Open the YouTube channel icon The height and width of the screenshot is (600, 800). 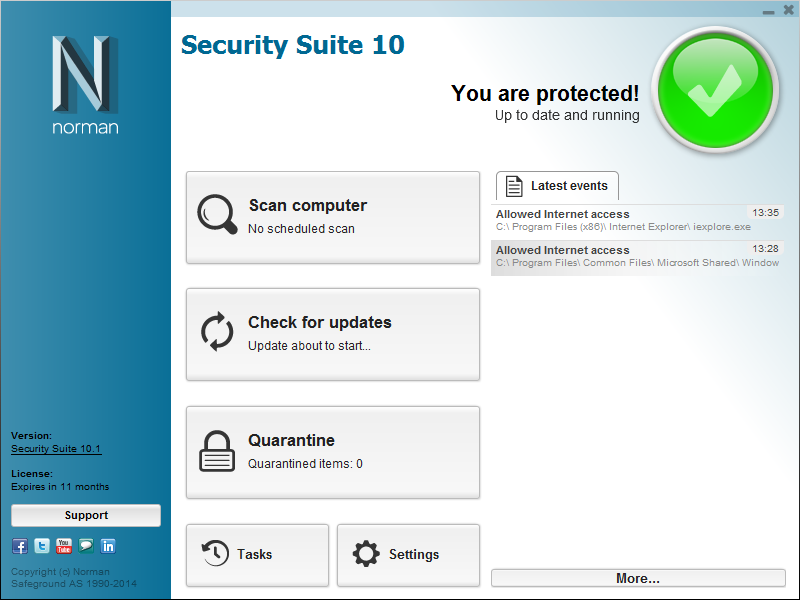pyautogui.click(x=64, y=546)
